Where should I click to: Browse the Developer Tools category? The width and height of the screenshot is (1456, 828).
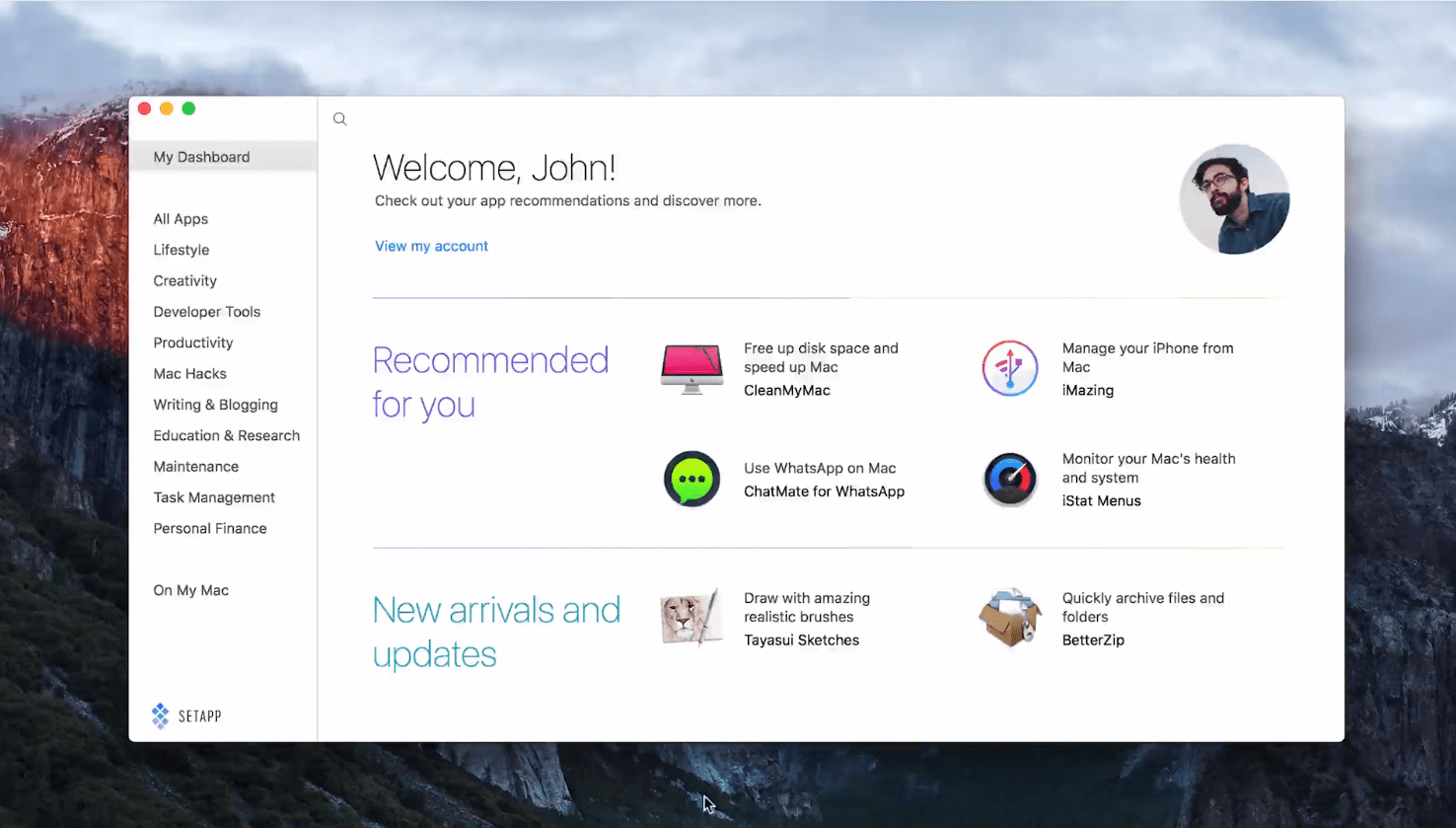206,312
